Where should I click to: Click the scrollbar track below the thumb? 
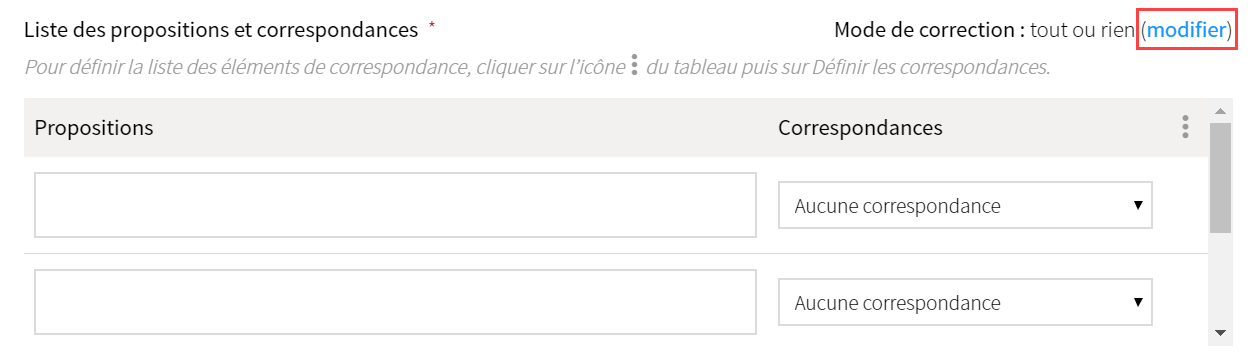1220,278
